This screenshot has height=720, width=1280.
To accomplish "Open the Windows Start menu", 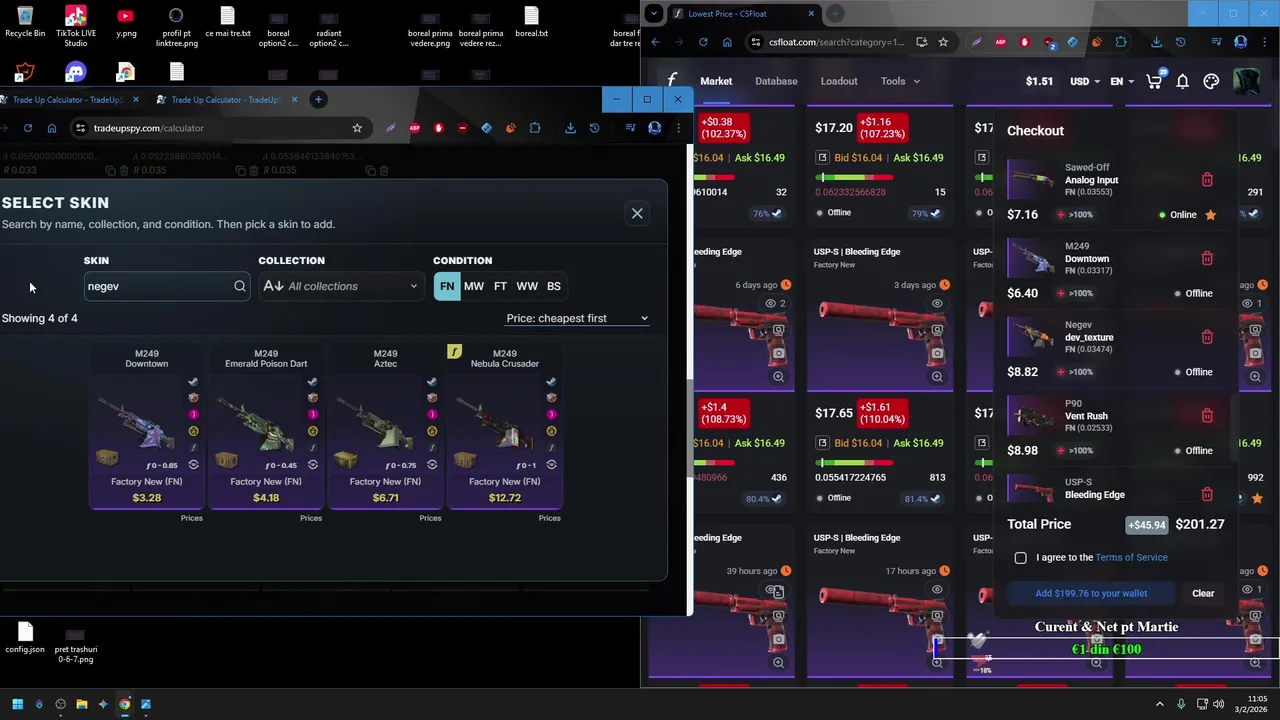I will [x=17, y=704].
